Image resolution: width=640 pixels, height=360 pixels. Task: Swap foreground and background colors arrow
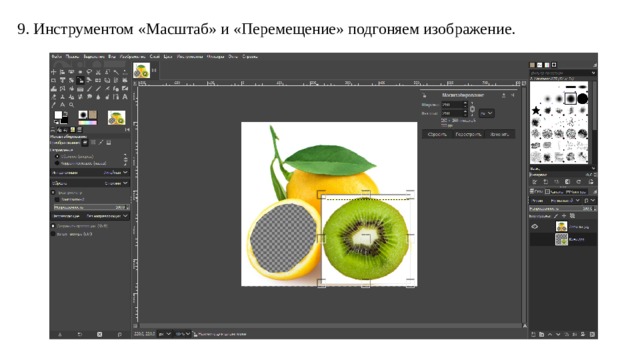[65, 113]
